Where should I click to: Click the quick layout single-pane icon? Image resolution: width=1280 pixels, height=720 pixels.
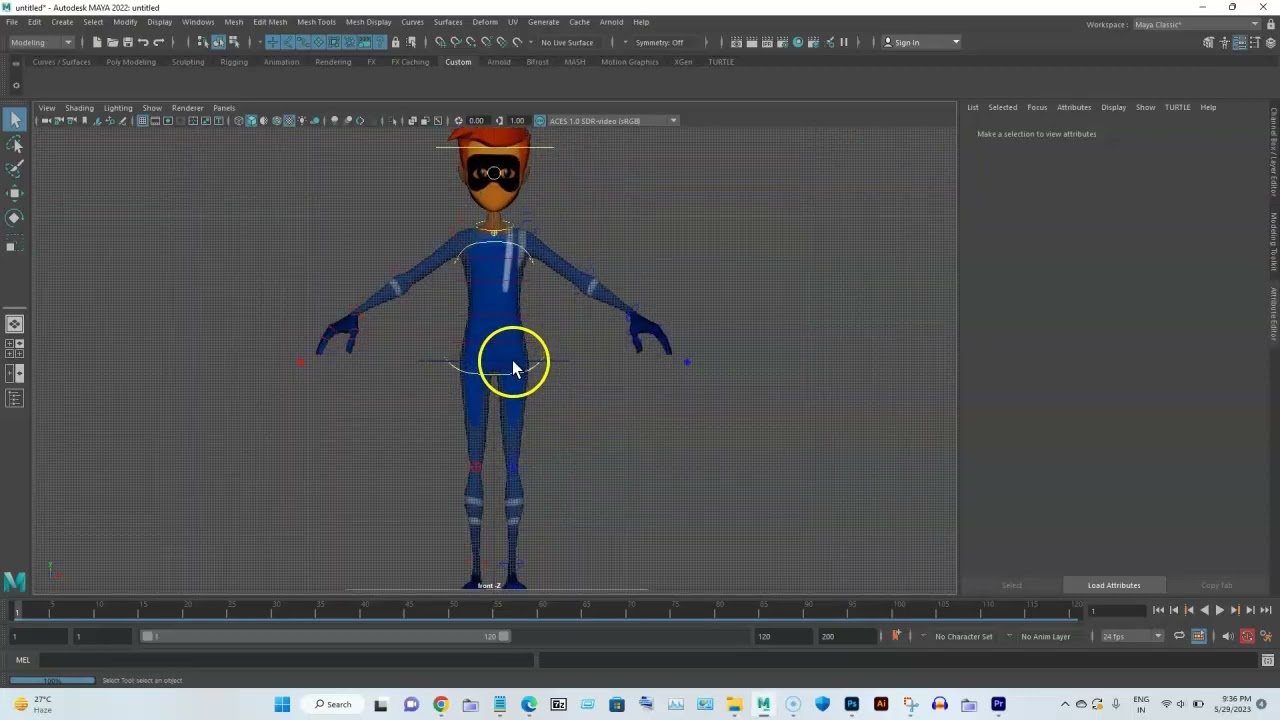point(15,324)
